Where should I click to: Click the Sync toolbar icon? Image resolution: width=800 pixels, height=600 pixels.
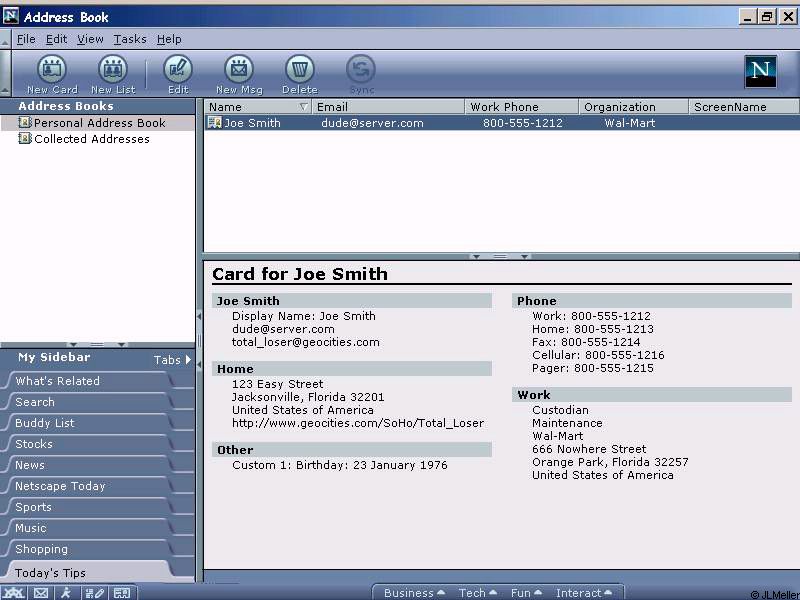(x=361, y=69)
